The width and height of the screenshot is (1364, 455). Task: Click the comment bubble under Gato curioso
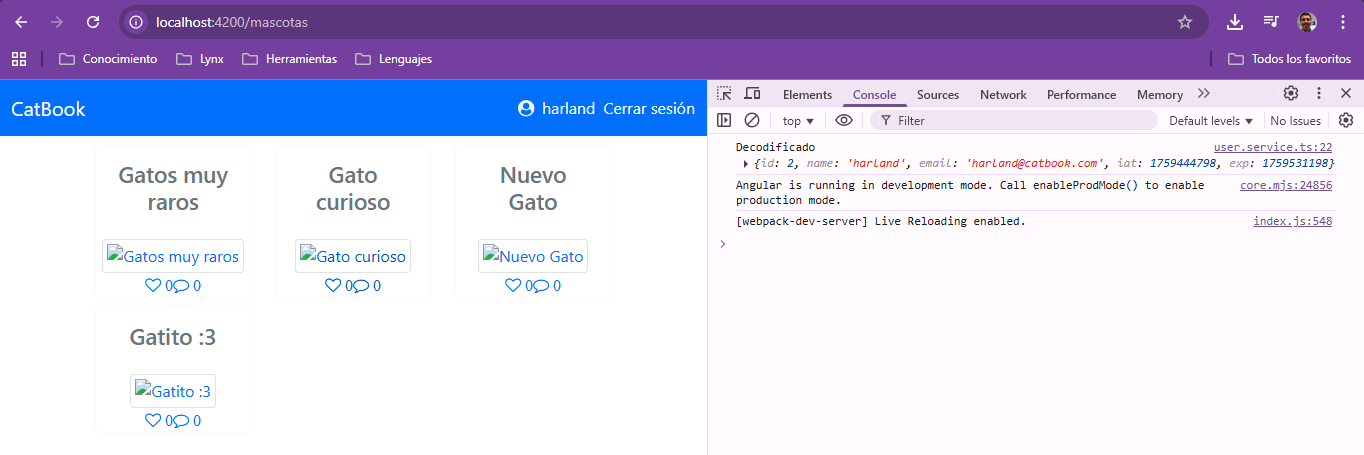[x=361, y=285]
